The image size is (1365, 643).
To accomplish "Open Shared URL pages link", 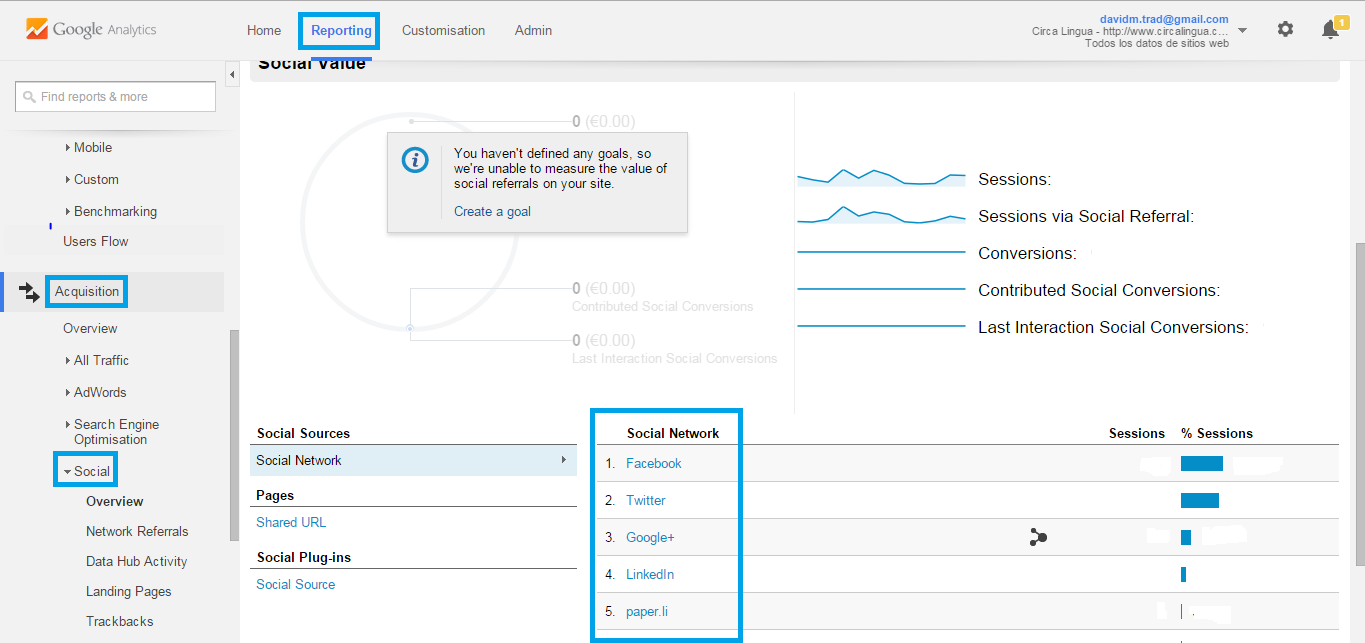I will coord(291,522).
